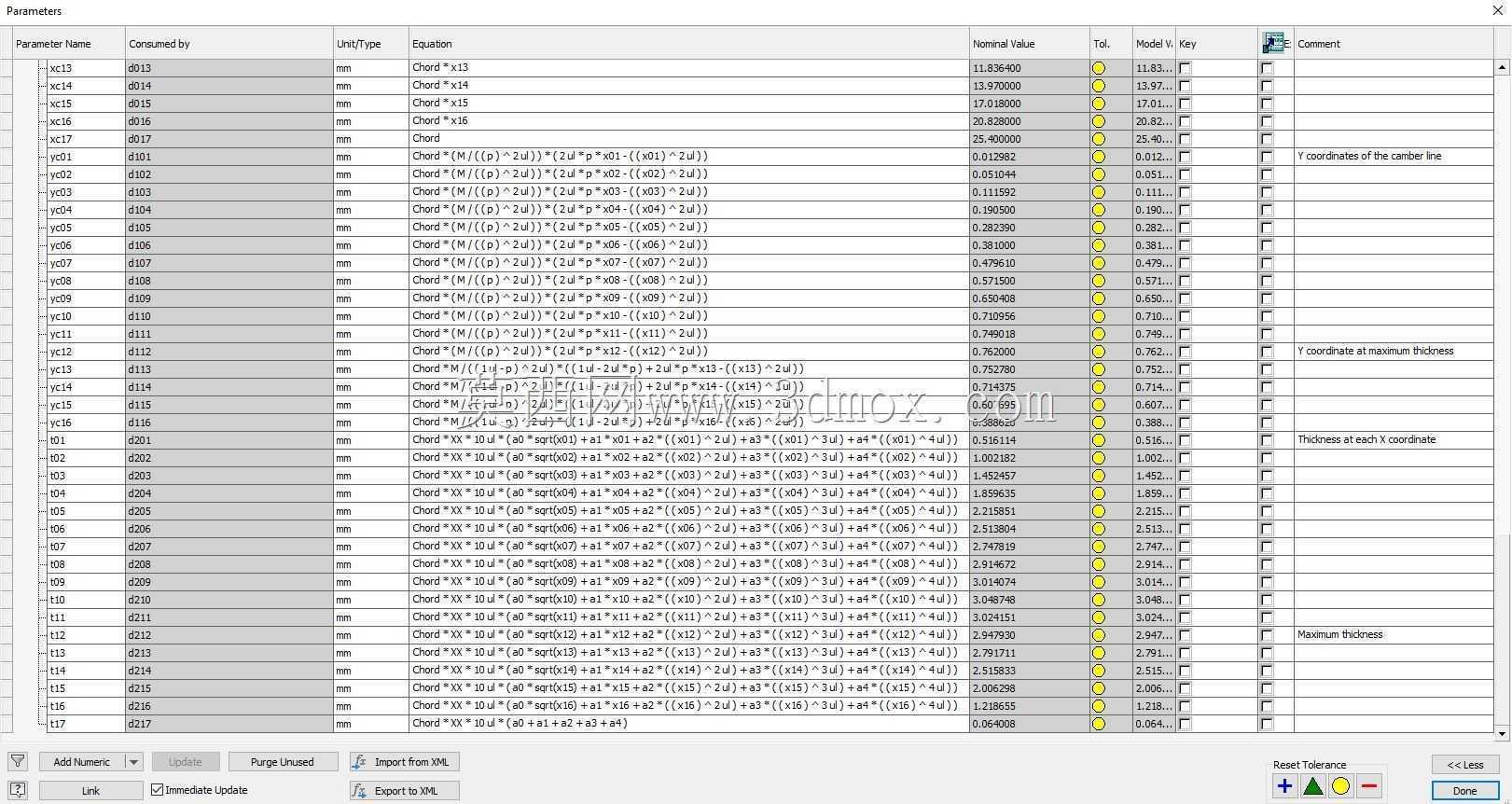Open the Add Numeric dropdown arrow
The width and height of the screenshot is (1512, 804).
click(x=133, y=762)
